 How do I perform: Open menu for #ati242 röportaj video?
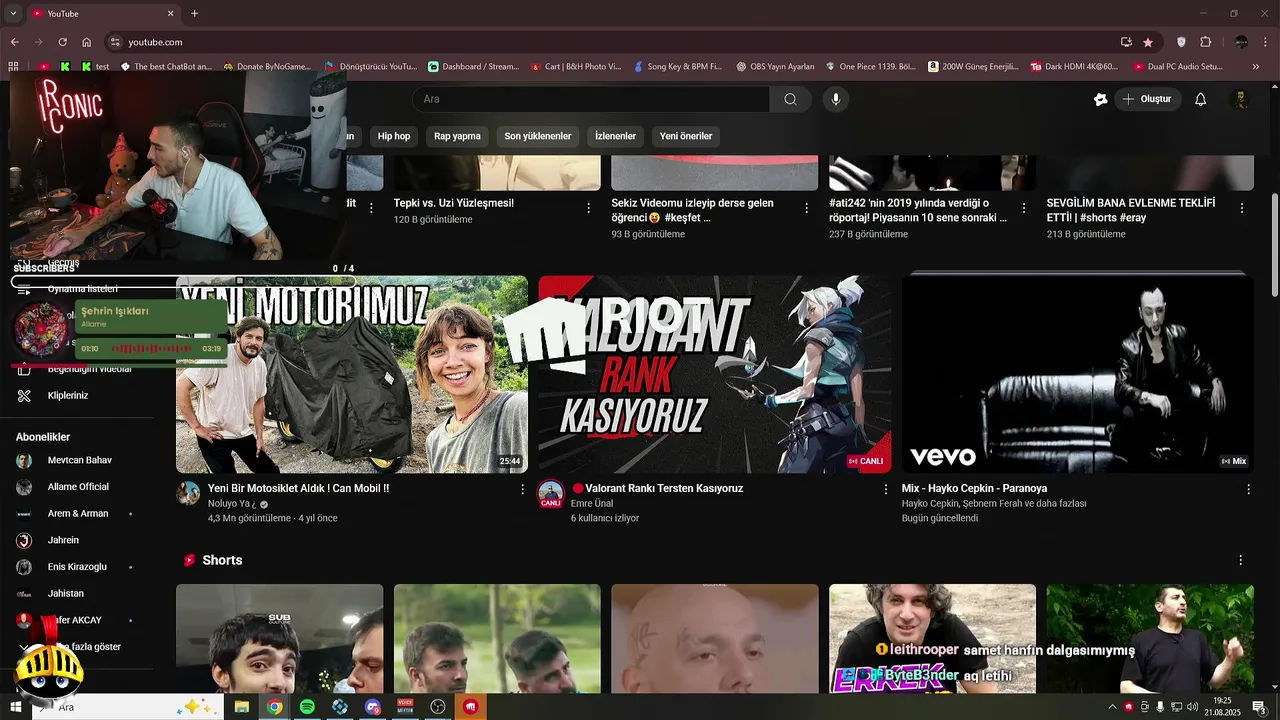tap(1024, 208)
